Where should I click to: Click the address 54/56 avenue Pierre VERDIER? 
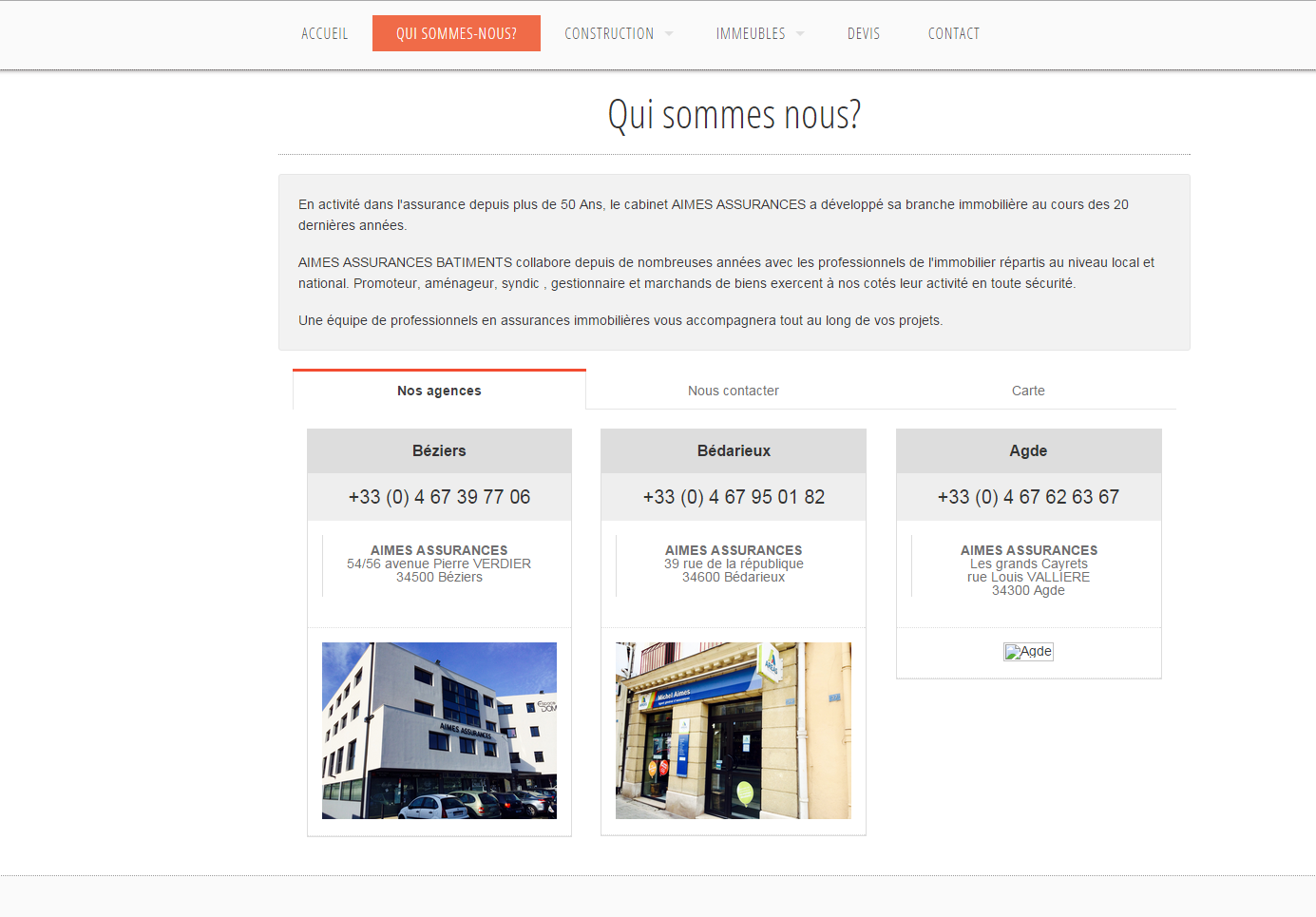[x=439, y=564]
